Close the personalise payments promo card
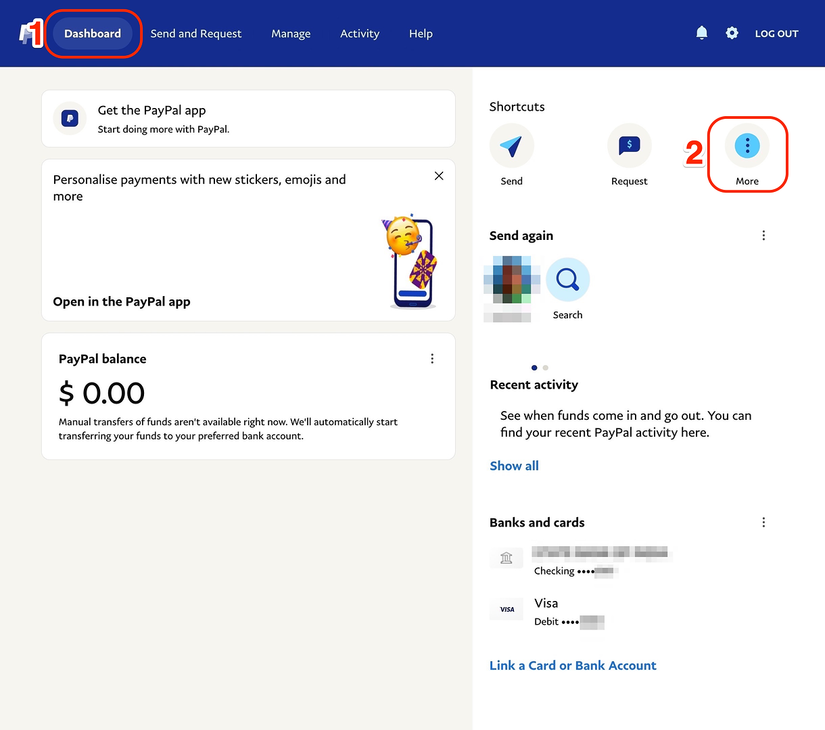 438,176
